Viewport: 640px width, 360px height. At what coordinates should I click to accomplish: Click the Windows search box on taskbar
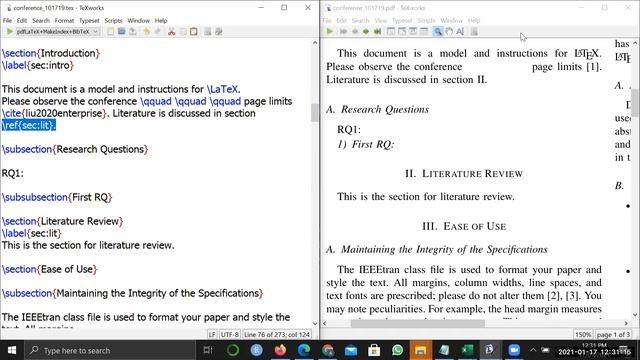[110, 350]
